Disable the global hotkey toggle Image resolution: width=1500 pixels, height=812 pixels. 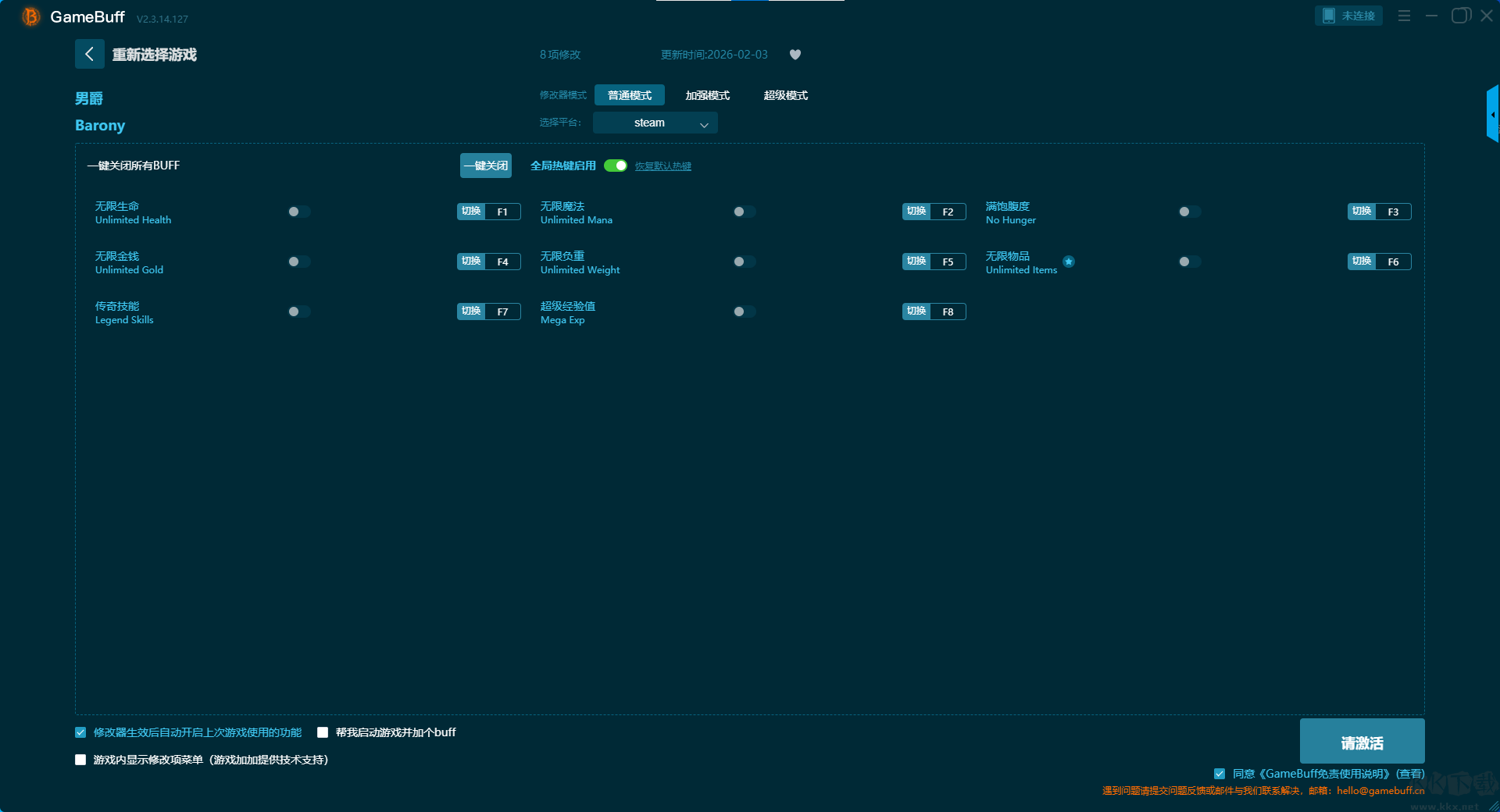coord(616,166)
